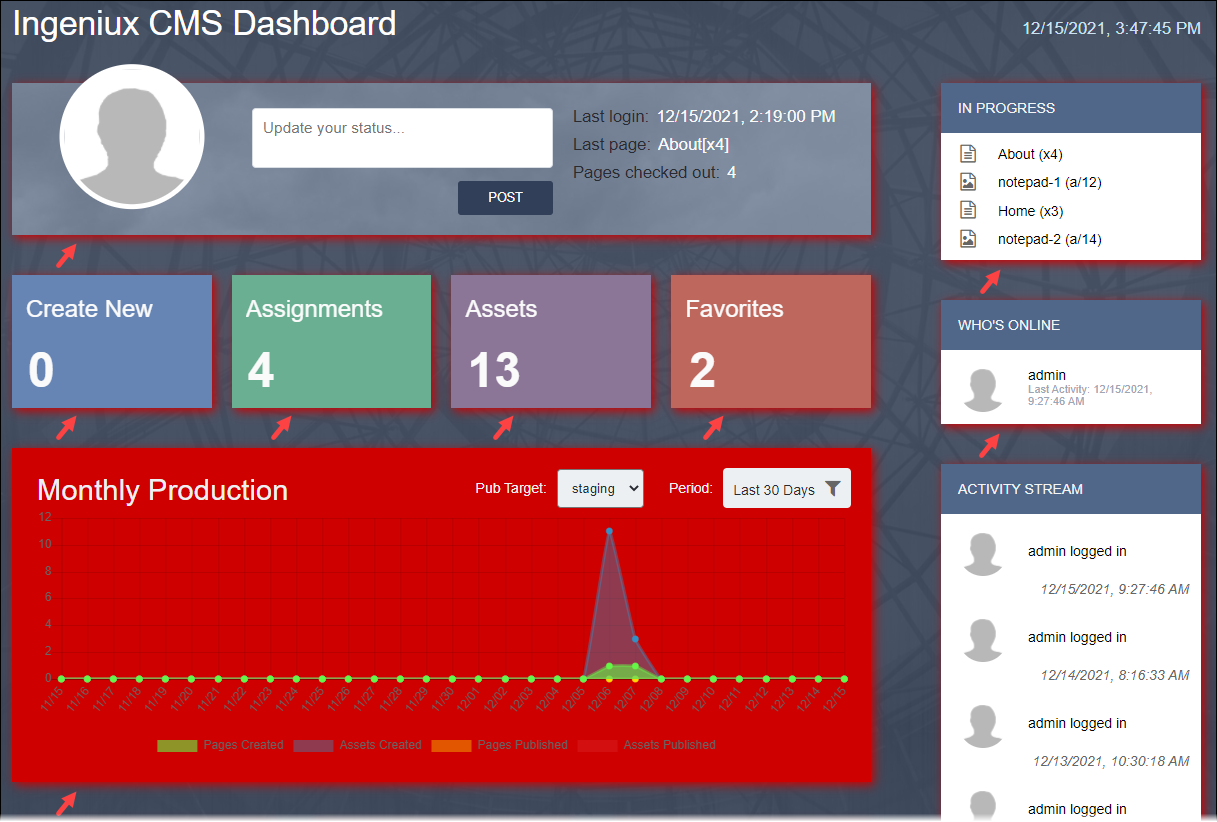Click the Ingeniux CMS Dashboard title
The height and width of the screenshot is (822, 1217).
[205, 23]
